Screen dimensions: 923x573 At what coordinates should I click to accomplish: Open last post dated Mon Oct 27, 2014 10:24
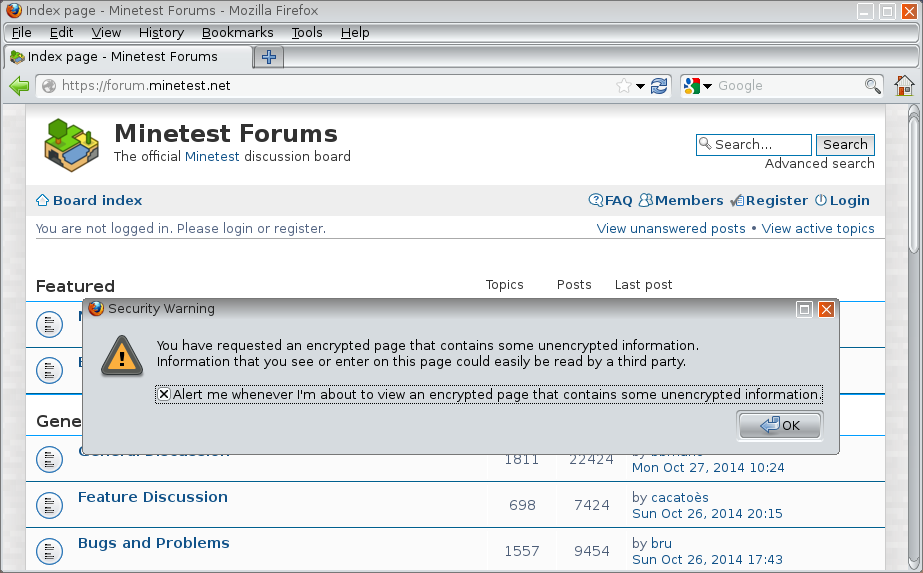(708, 468)
